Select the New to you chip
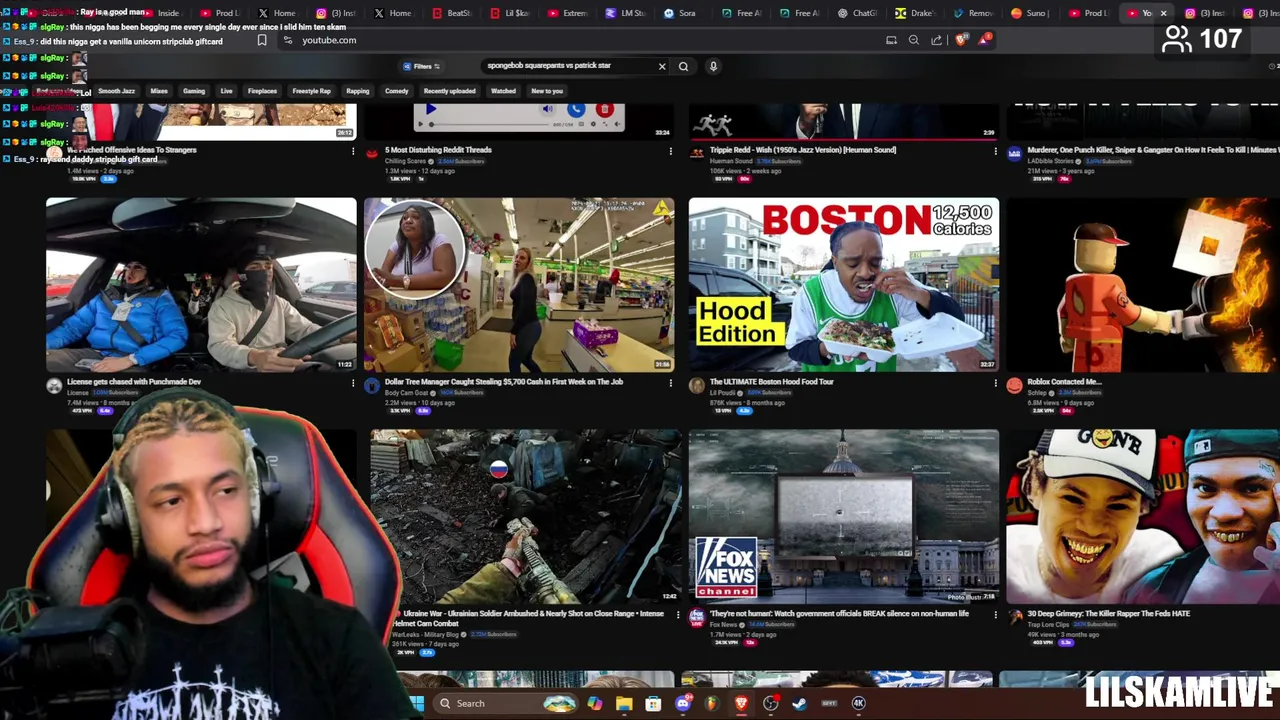1280x720 pixels. (x=547, y=91)
